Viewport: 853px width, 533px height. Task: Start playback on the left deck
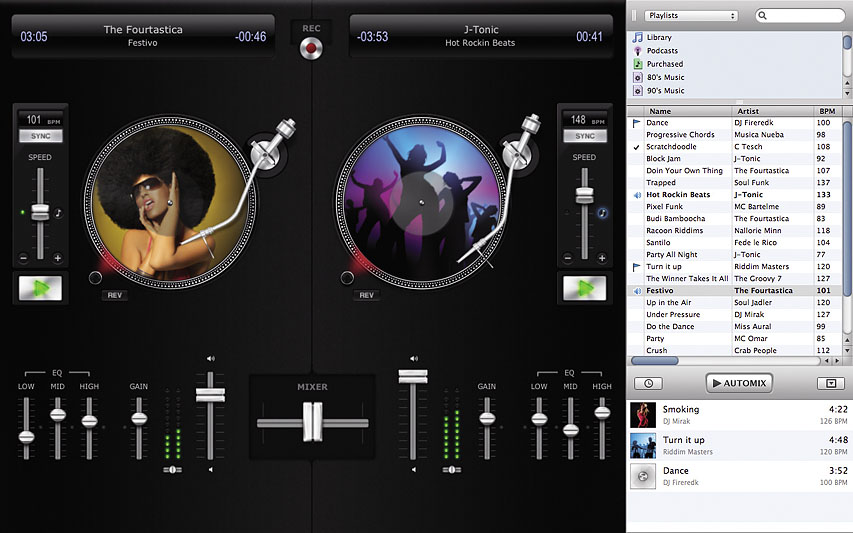pyautogui.click(x=40, y=288)
